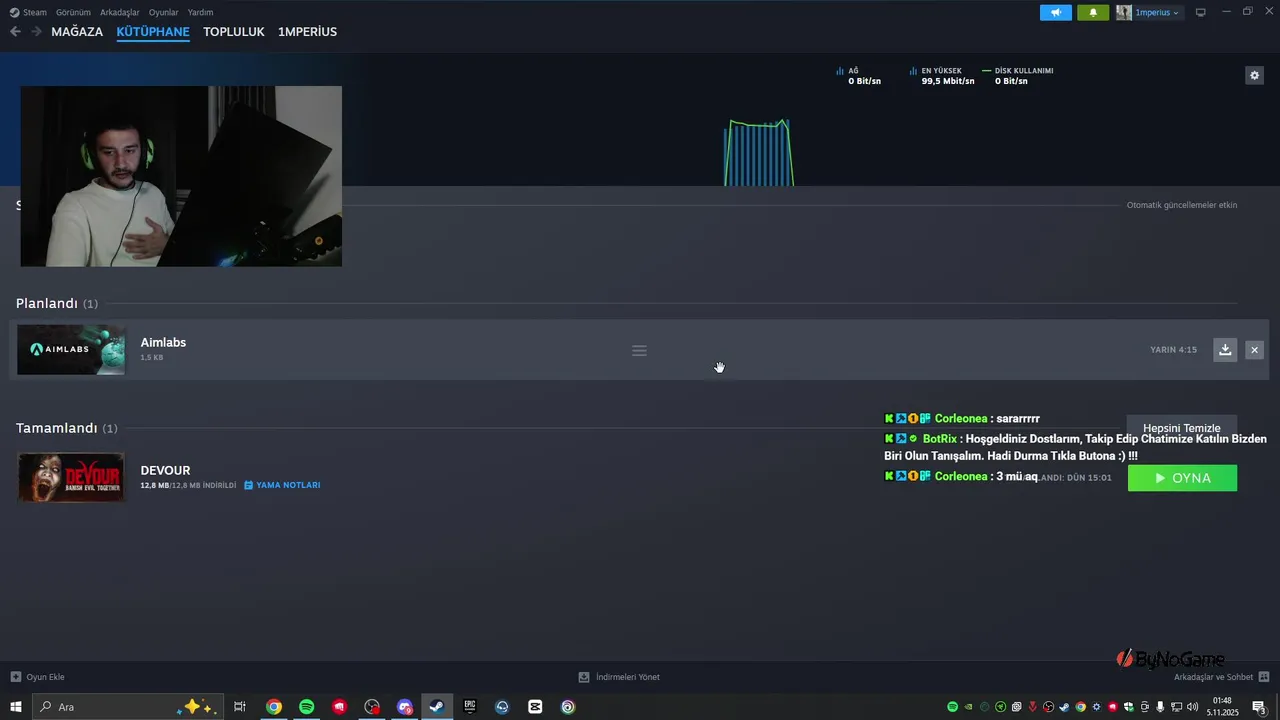Image resolution: width=1280 pixels, height=720 pixels.
Task: Open the Windows Start button
Action: pos(15,707)
